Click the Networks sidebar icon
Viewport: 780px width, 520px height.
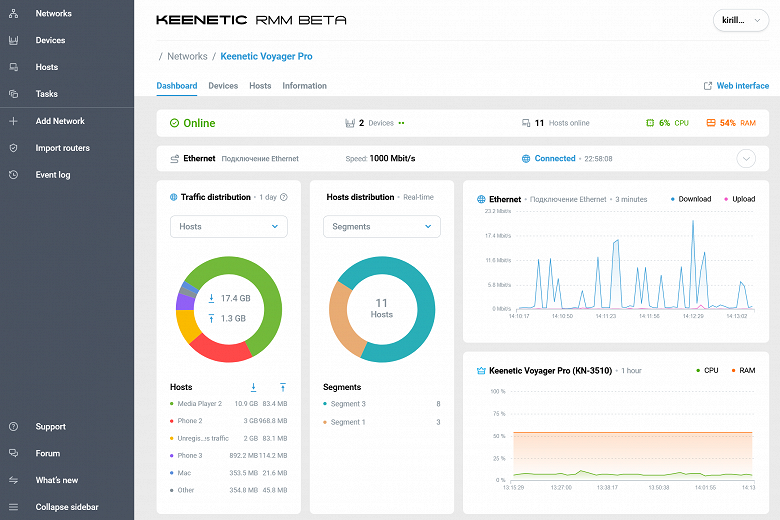click(x=13, y=14)
